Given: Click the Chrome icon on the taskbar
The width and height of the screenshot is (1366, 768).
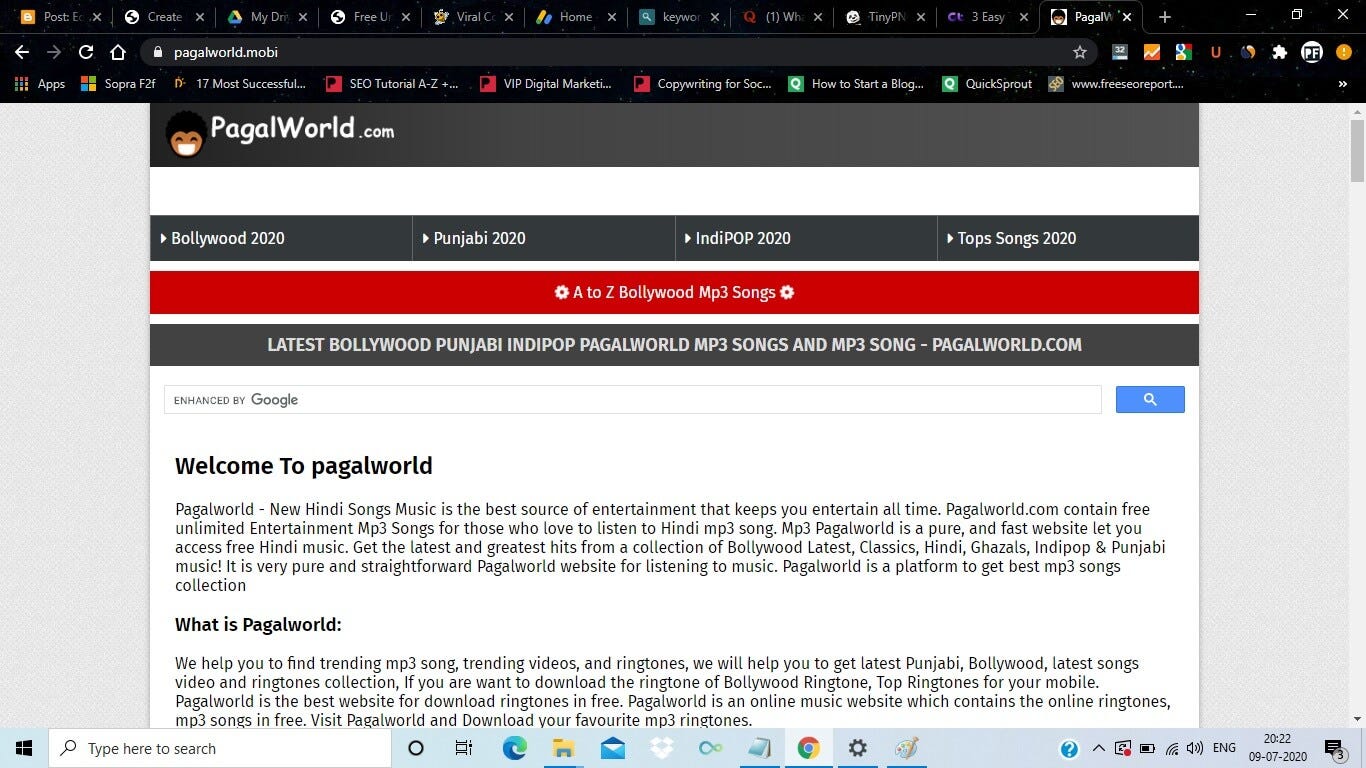Looking at the screenshot, I should coord(809,748).
